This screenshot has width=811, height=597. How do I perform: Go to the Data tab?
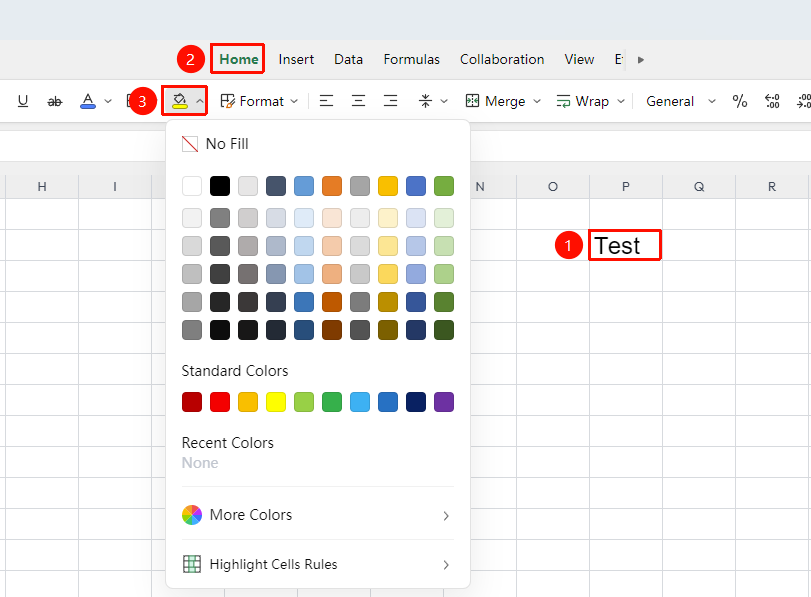tap(349, 59)
